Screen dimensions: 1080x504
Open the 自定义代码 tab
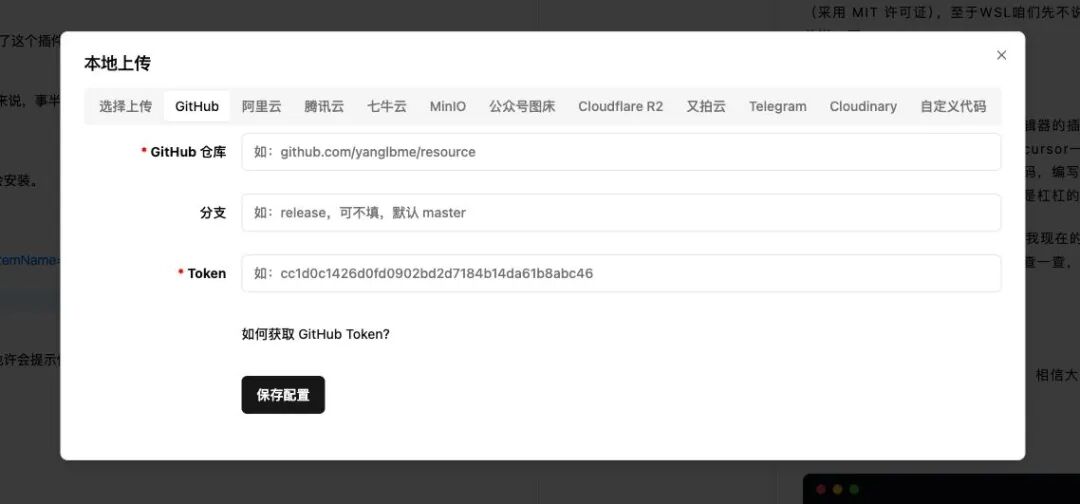(x=953, y=106)
